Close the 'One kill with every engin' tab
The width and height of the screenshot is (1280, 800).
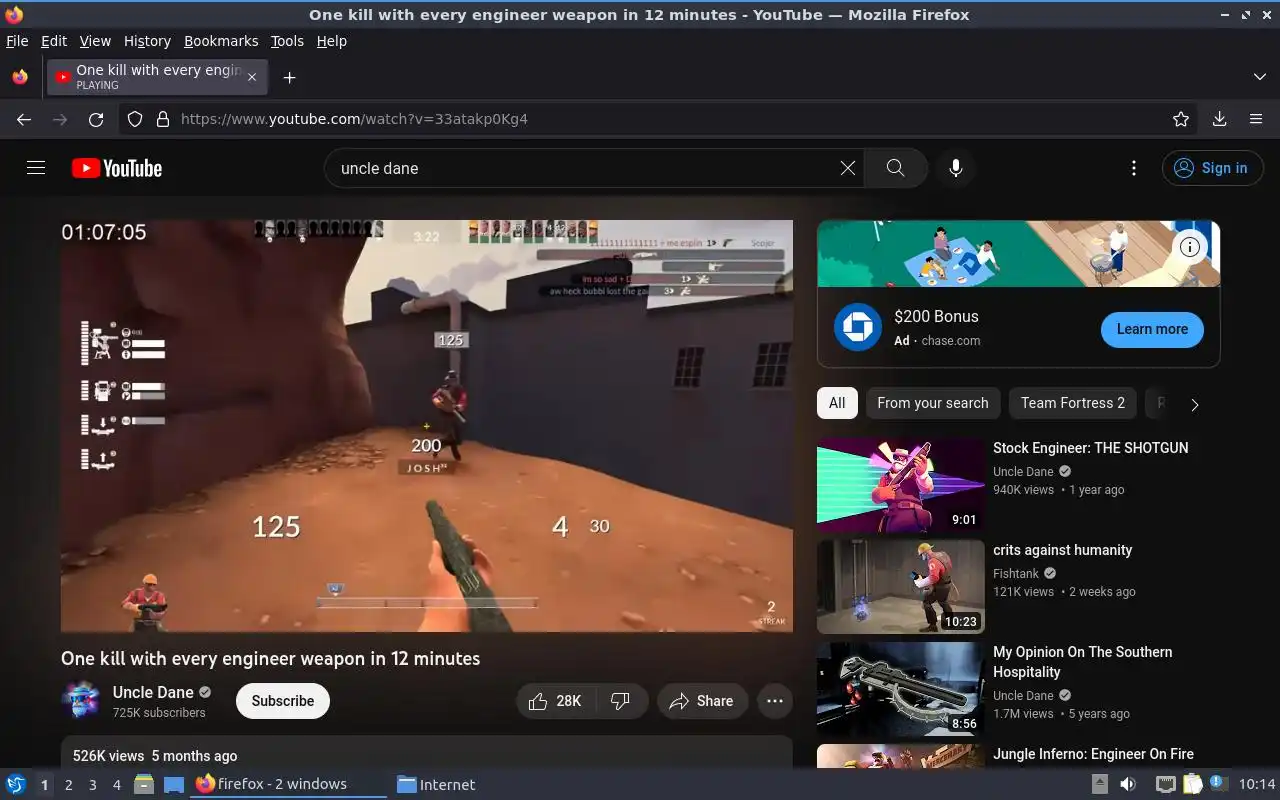[252, 77]
